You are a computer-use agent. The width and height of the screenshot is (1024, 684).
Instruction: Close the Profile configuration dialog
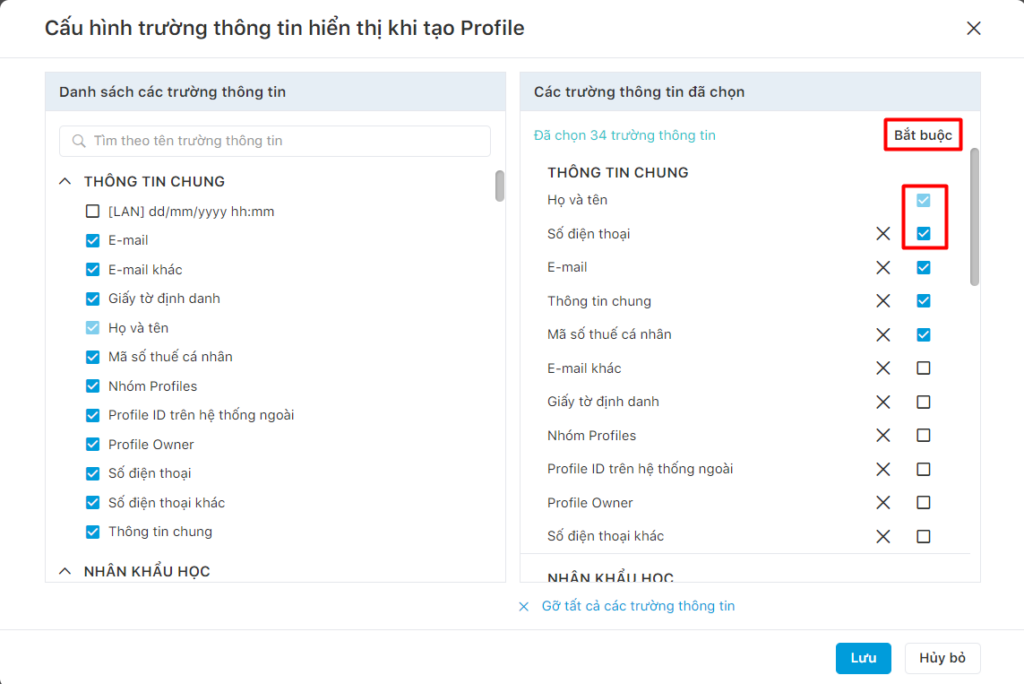click(x=973, y=28)
